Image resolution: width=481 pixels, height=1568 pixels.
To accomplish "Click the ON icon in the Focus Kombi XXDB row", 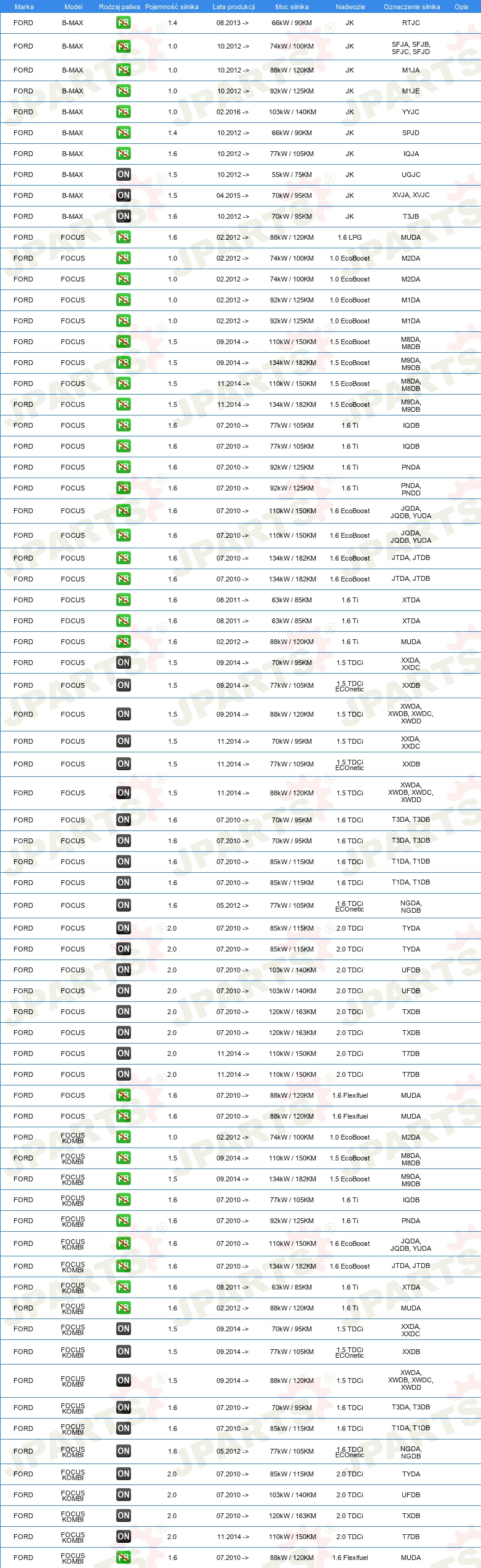I will pyautogui.click(x=123, y=1352).
